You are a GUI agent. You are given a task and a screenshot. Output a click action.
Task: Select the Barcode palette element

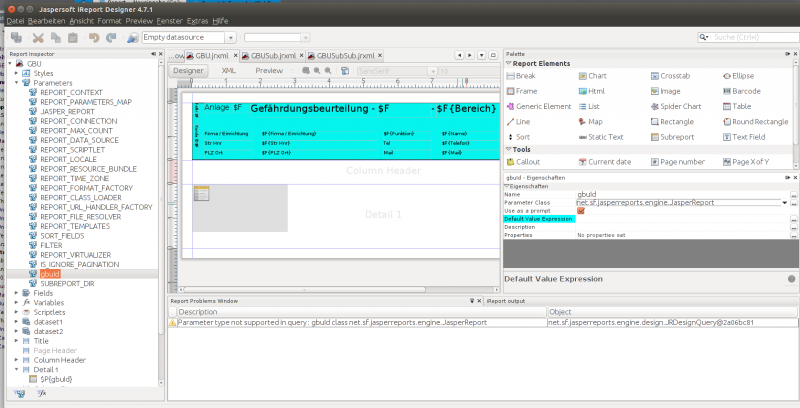click(742, 91)
